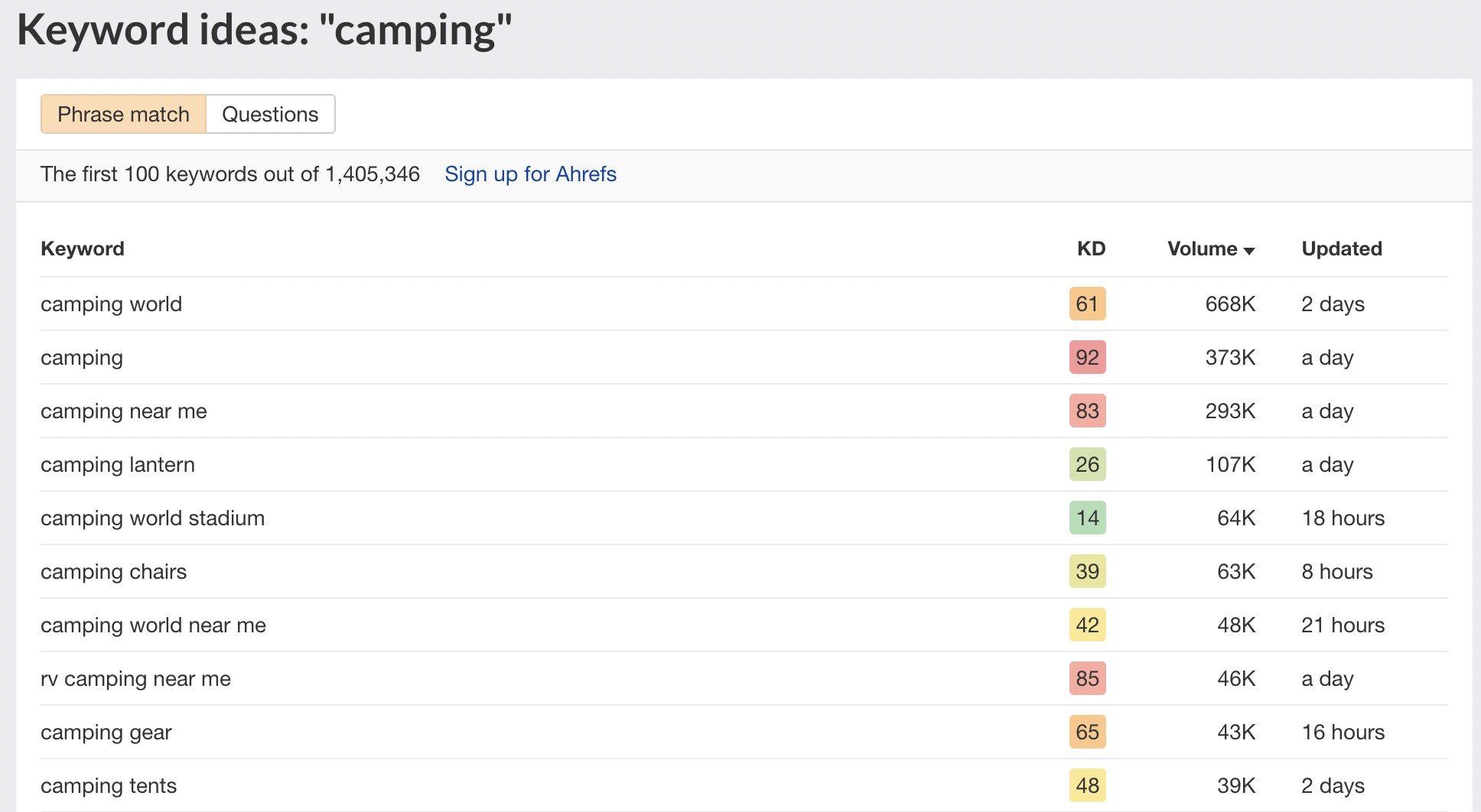Click the KD column header
The width and height of the screenshot is (1481, 812).
[x=1091, y=248]
